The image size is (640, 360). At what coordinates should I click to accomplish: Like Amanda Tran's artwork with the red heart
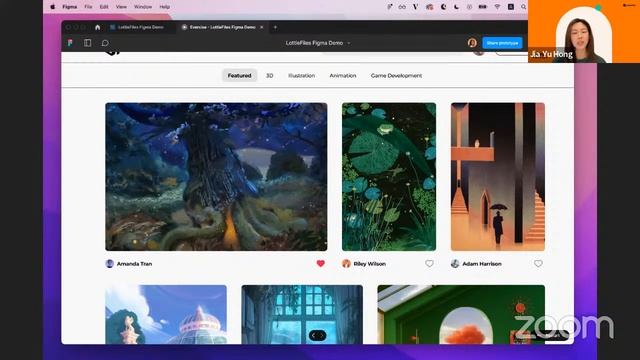click(x=320, y=264)
